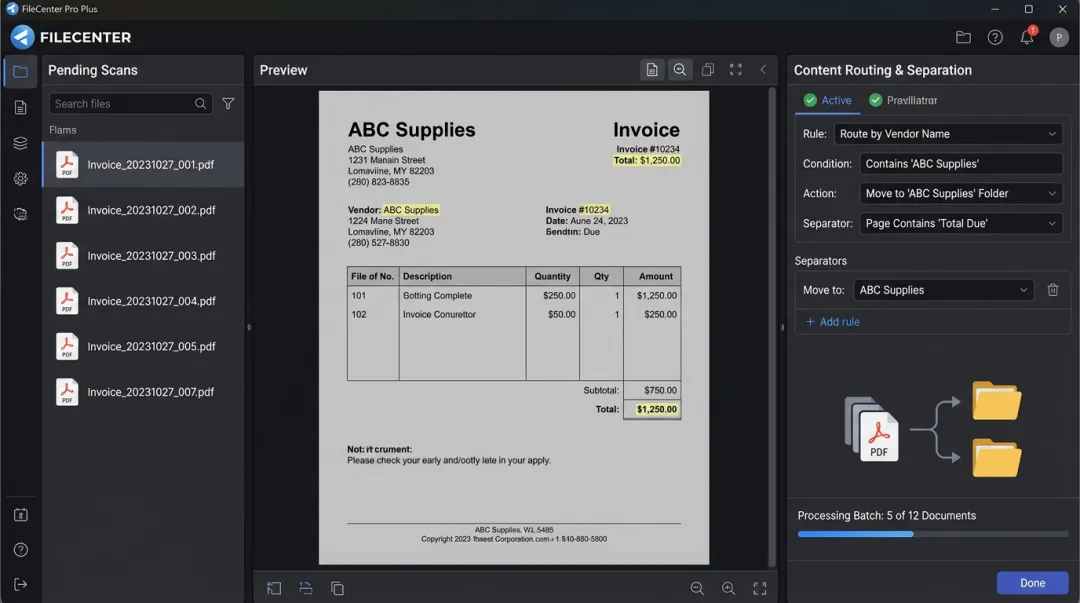Select Invoice_20231027_007.pdf
1080x603 pixels.
143,392
